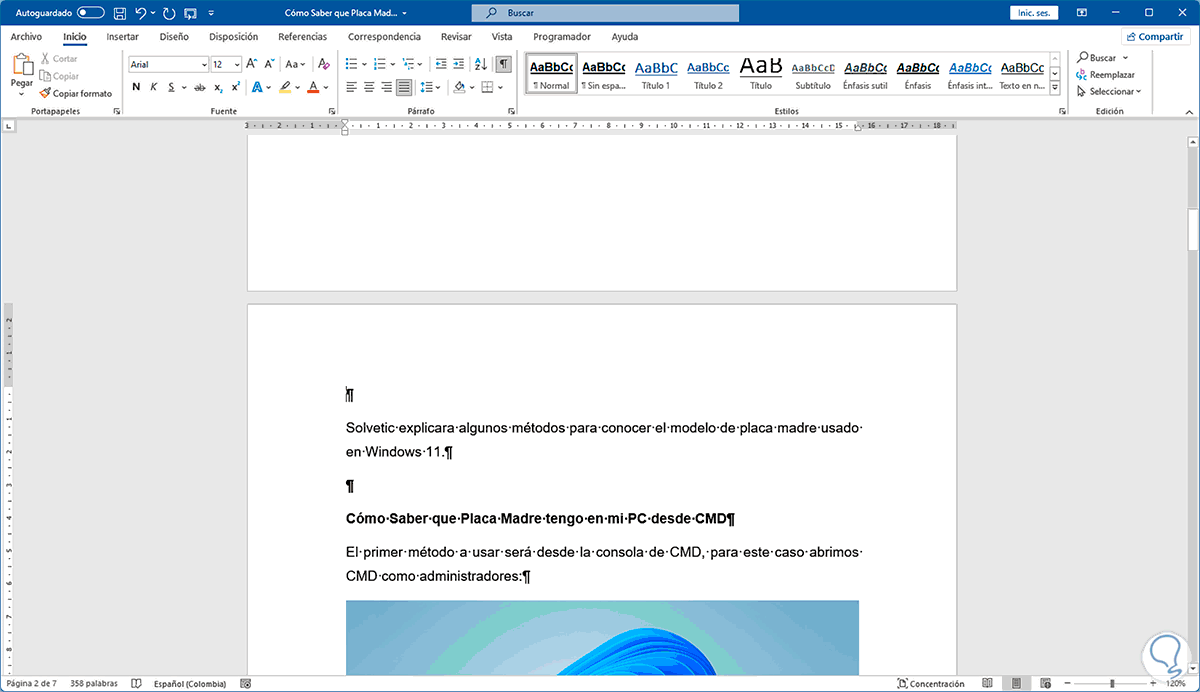Click the Español (Colombia) language indicator

coord(190,684)
